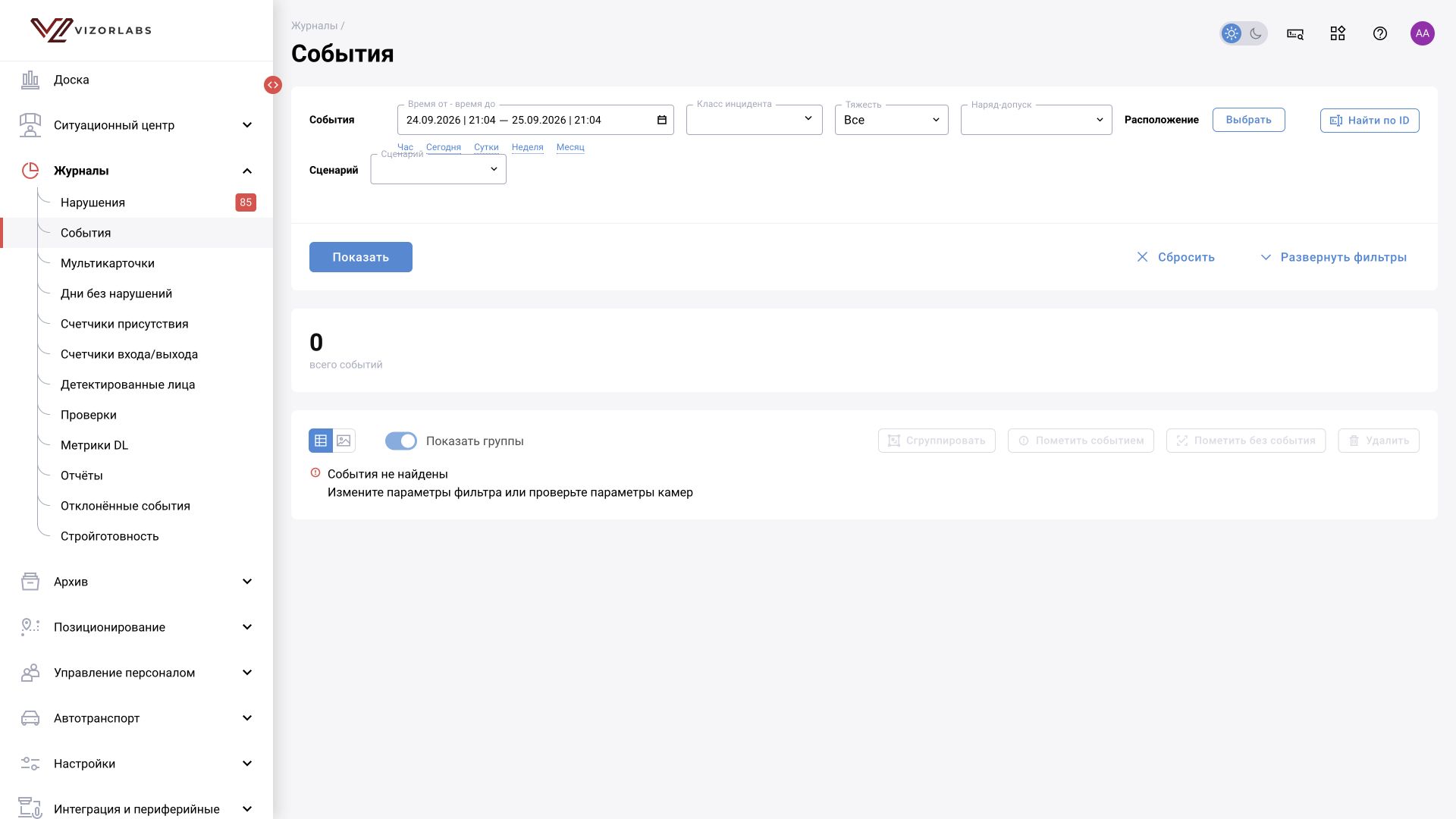Viewport: 1456px width, 819px height.
Task: Click the Настройки sliders icon
Action: pyautogui.click(x=30, y=764)
